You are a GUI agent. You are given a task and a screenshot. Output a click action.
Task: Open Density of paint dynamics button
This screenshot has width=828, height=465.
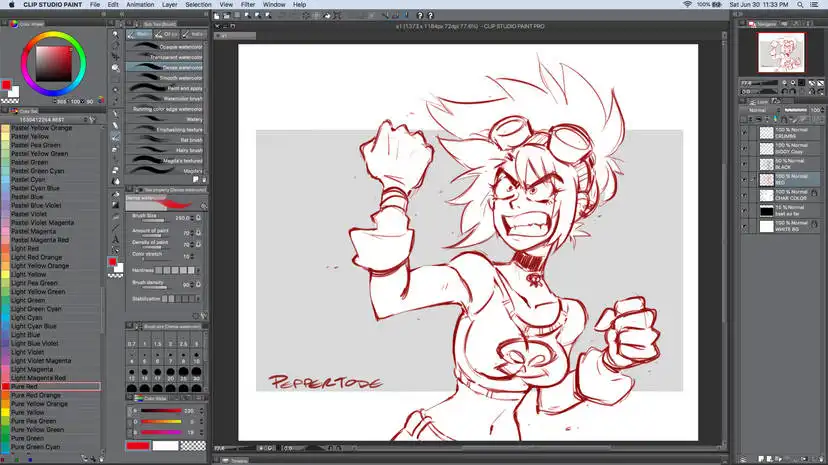[x=199, y=244]
